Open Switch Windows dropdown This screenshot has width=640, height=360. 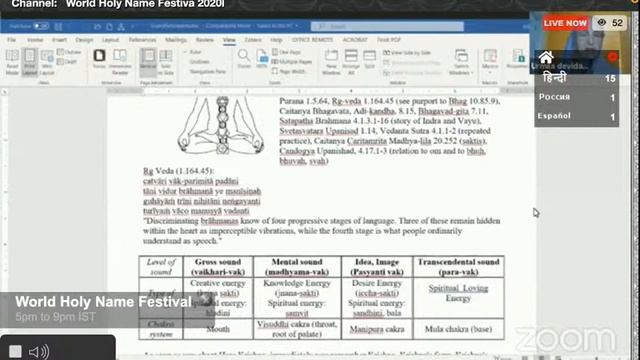click(x=461, y=62)
